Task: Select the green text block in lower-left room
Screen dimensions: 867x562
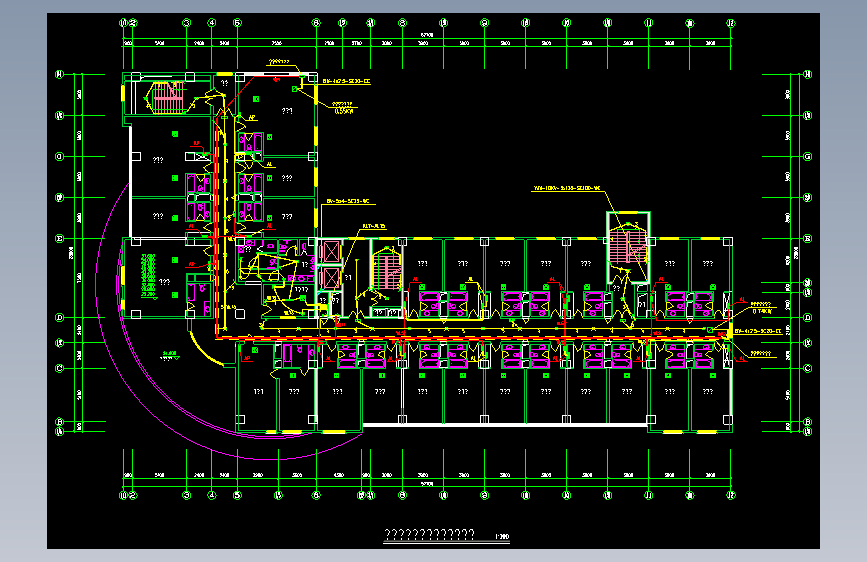Action: point(148,275)
